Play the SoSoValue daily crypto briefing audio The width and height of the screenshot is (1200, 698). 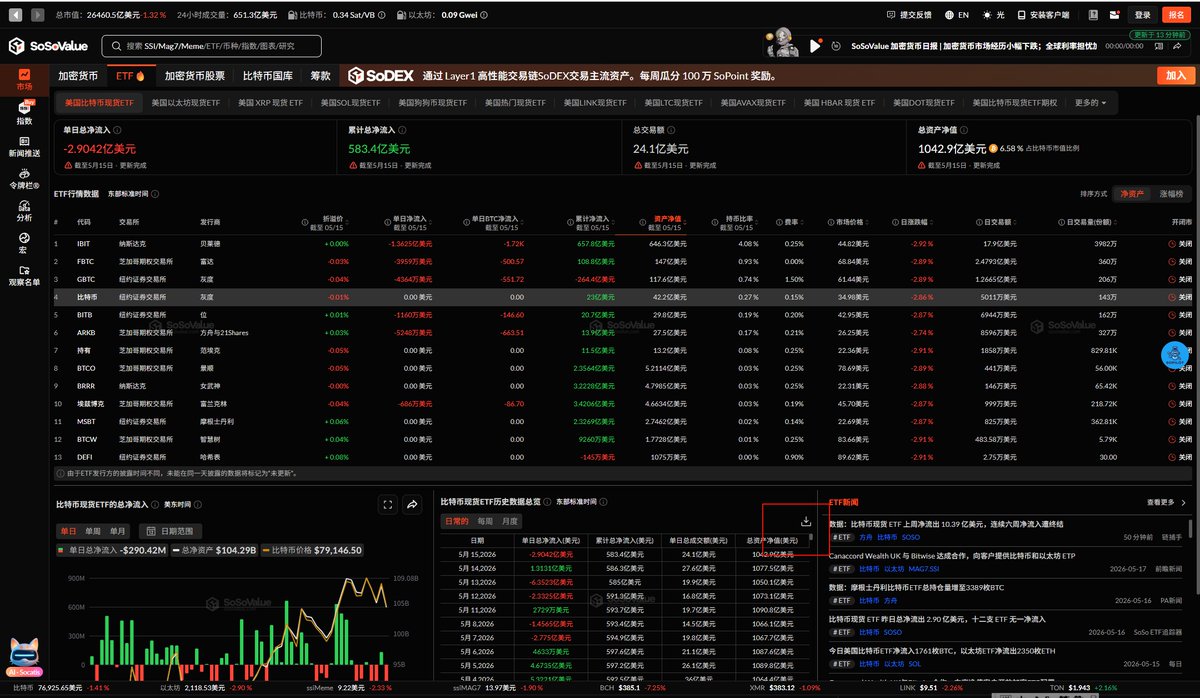pyautogui.click(x=816, y=46)
